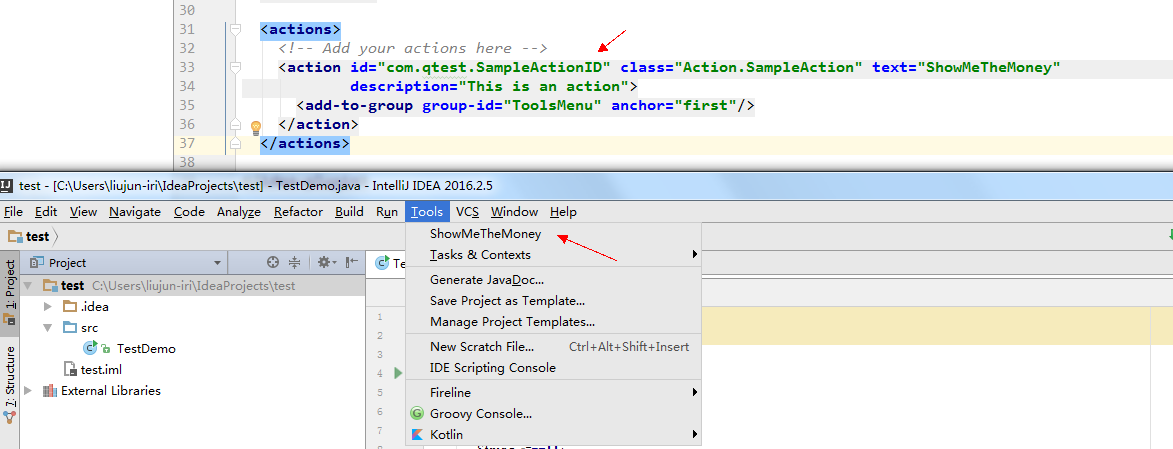Screen dimensions: 1173x449
Task: Open the VCS menu
Action: tap(468, 212)
